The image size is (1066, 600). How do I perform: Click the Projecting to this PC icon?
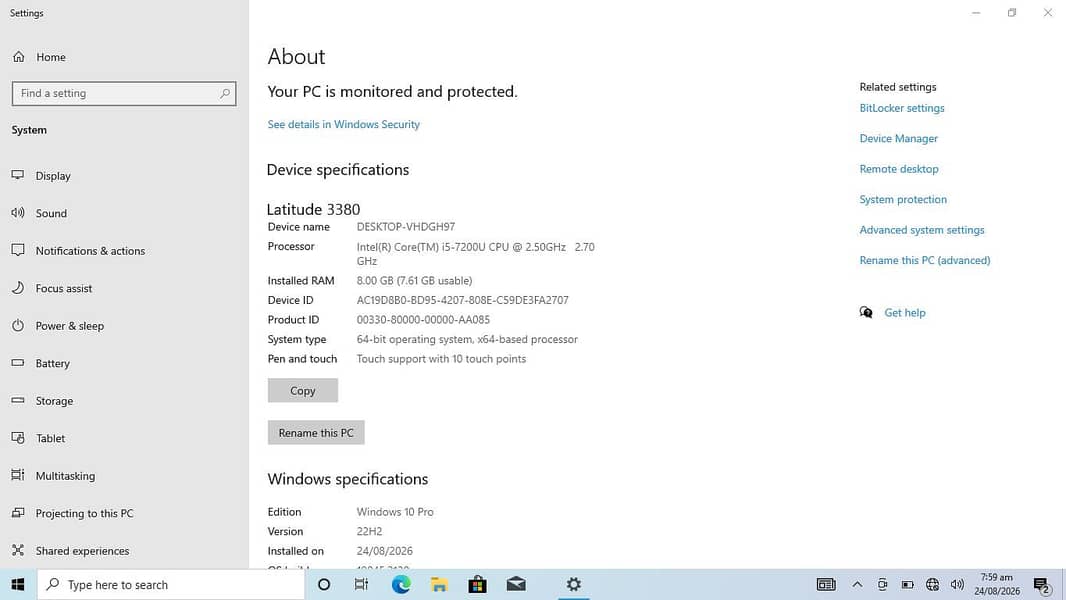pyautogui.click(x=18, y=512)
